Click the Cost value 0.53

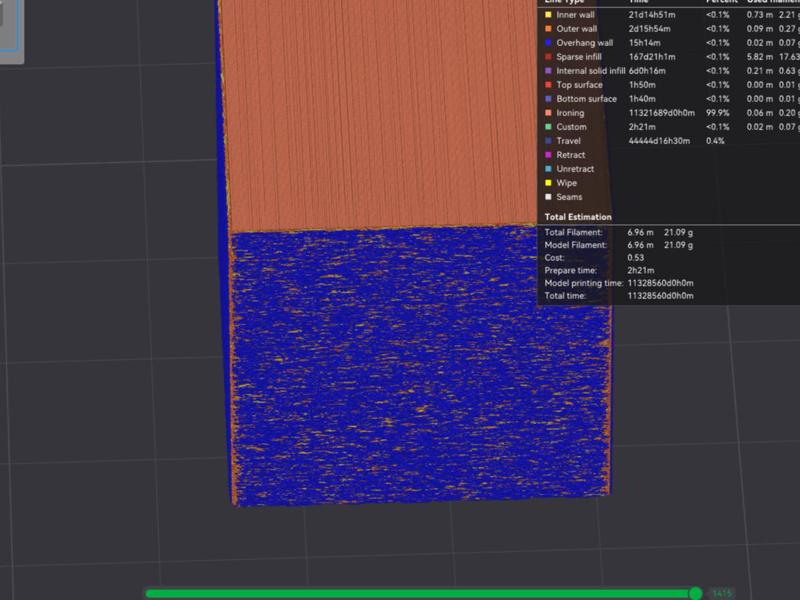click(x=636, y=258)
